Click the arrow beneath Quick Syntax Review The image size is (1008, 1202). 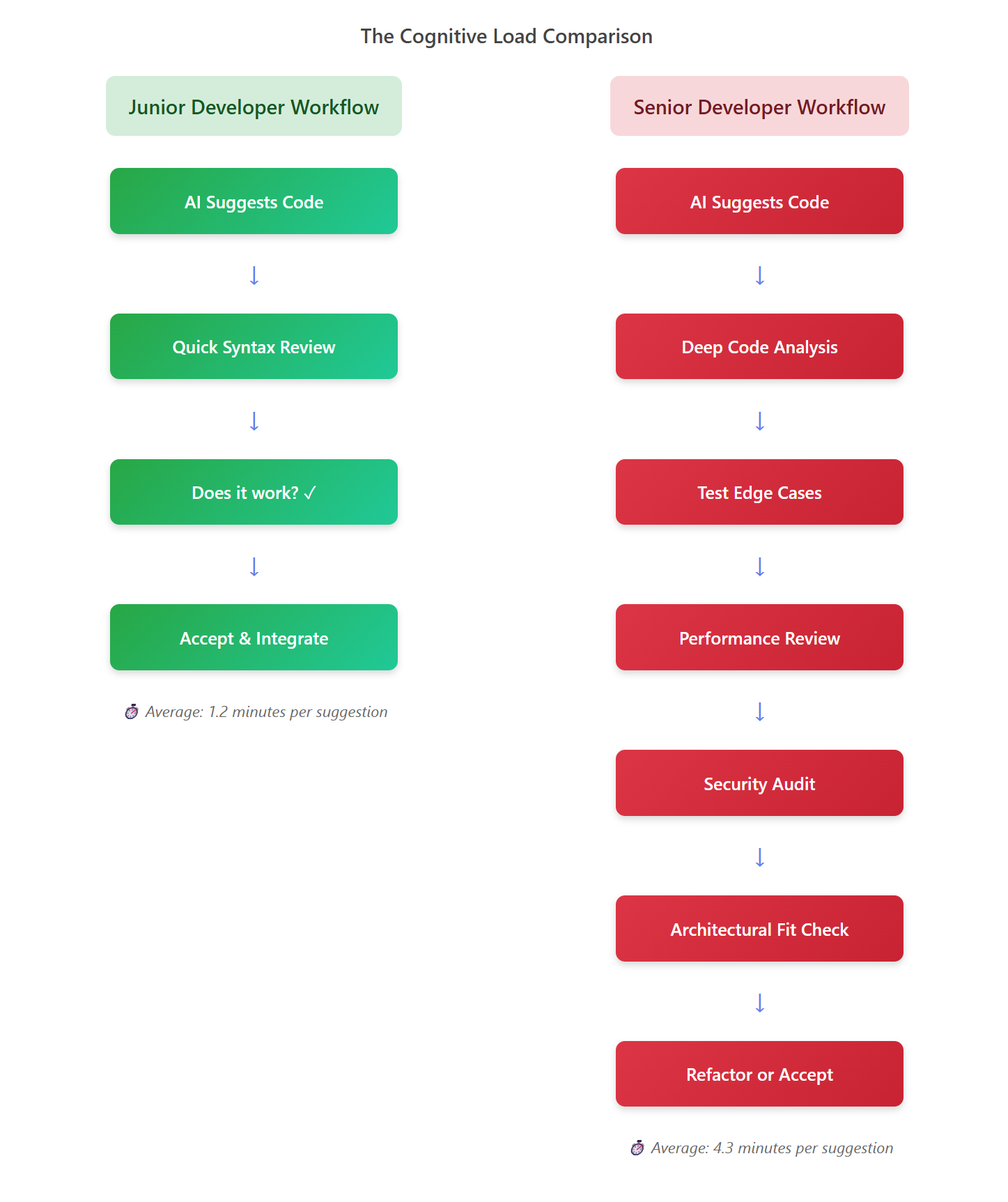254,421
